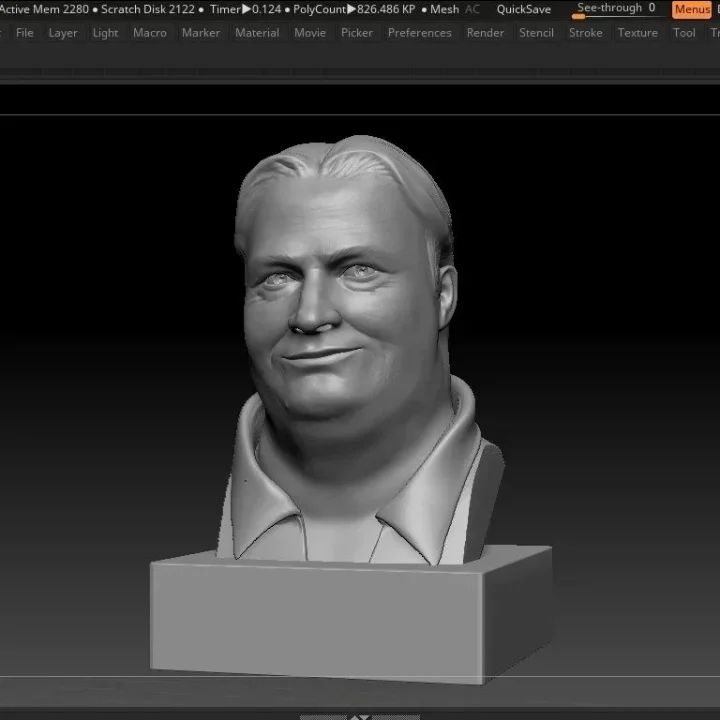Open the Preferences menu
This screenshot has height=720, width=720.
(420, 33)
